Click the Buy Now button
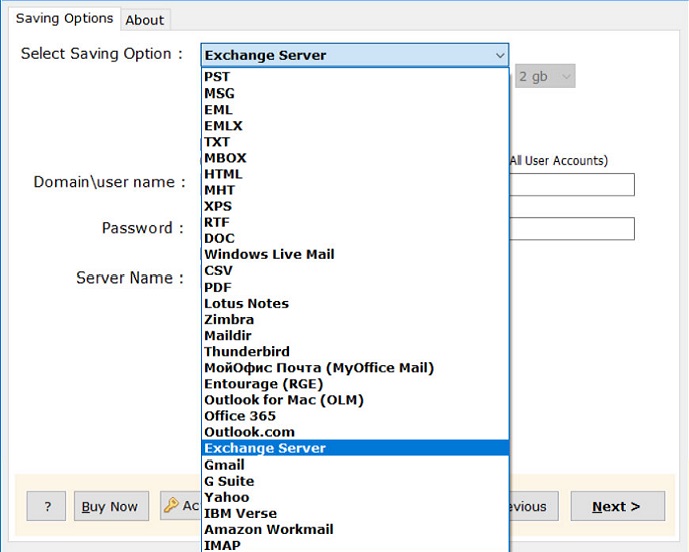The height and width of the screenshot is (552, 689). [111, 506]
